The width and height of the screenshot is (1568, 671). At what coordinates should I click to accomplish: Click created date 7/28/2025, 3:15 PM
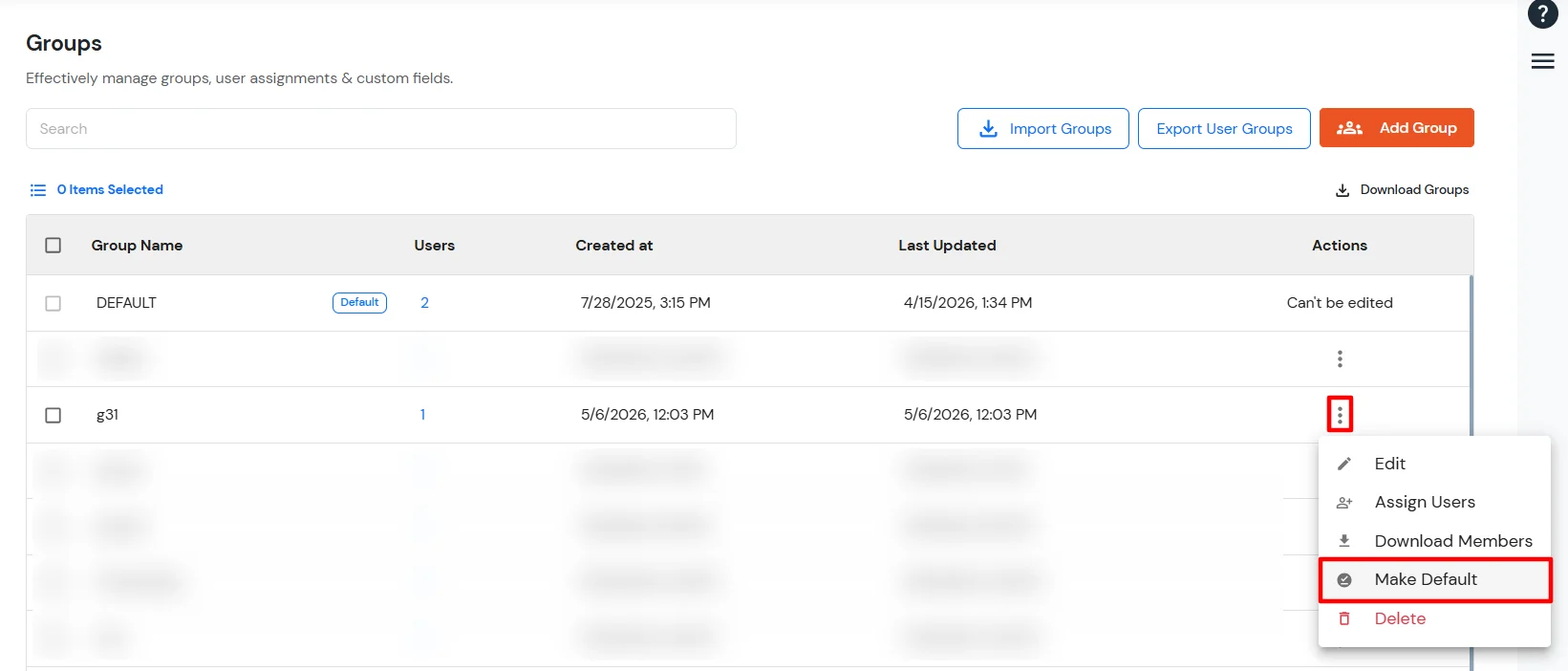[x=646, y=303]
